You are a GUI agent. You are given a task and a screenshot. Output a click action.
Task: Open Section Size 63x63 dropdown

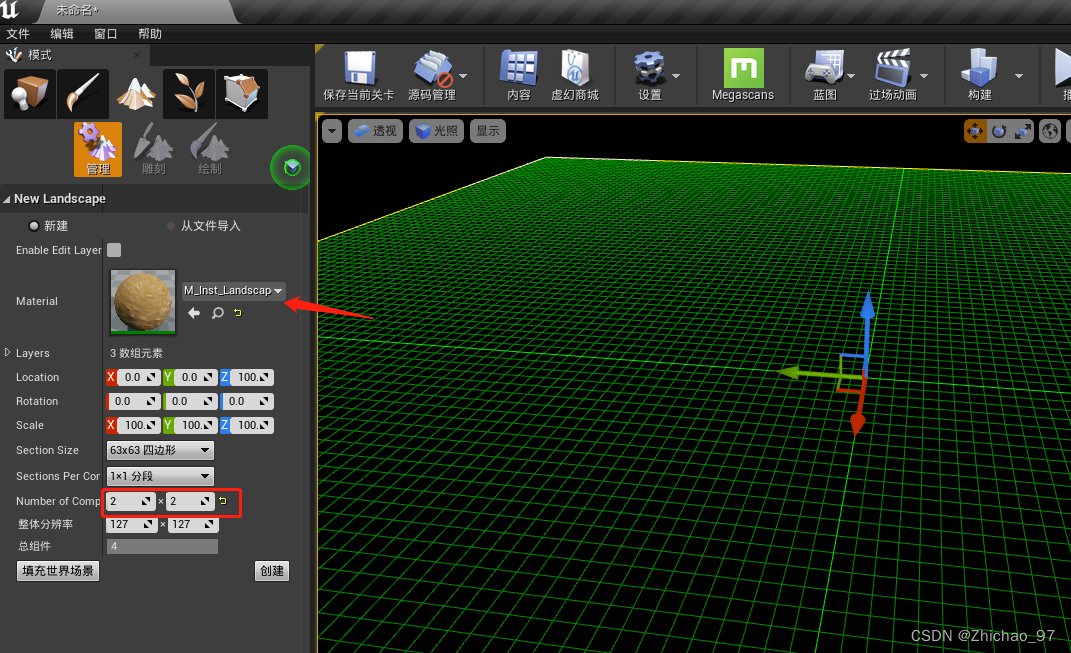click(161, 450)
